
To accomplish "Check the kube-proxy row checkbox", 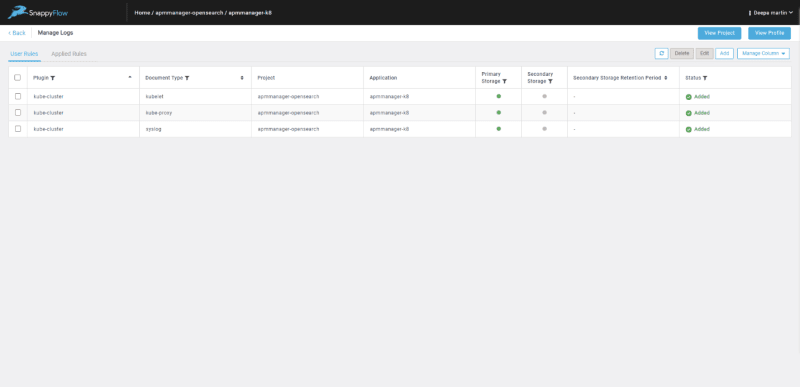I will (x=18, y=113).
